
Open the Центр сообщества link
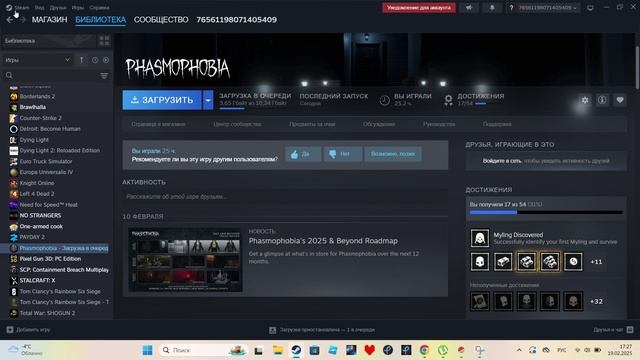tap(237, 124)
